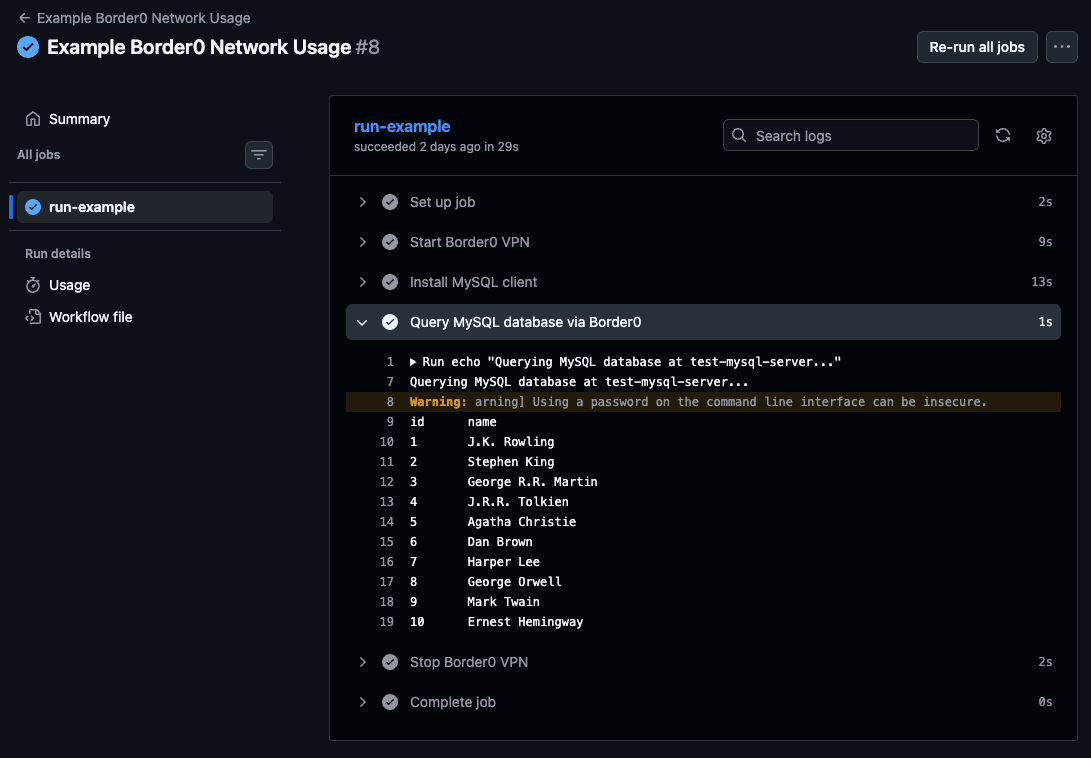Click the 'J.R.R. Tolkien' log row
Viewport: 1091px width, 758px height.
[x=703, y=502]
